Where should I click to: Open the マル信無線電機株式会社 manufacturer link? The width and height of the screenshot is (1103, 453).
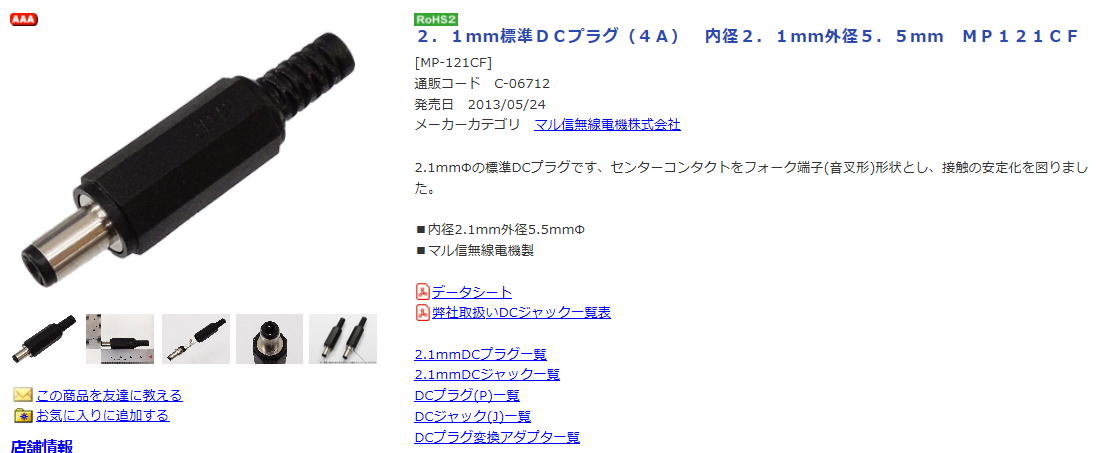(607, 125)
